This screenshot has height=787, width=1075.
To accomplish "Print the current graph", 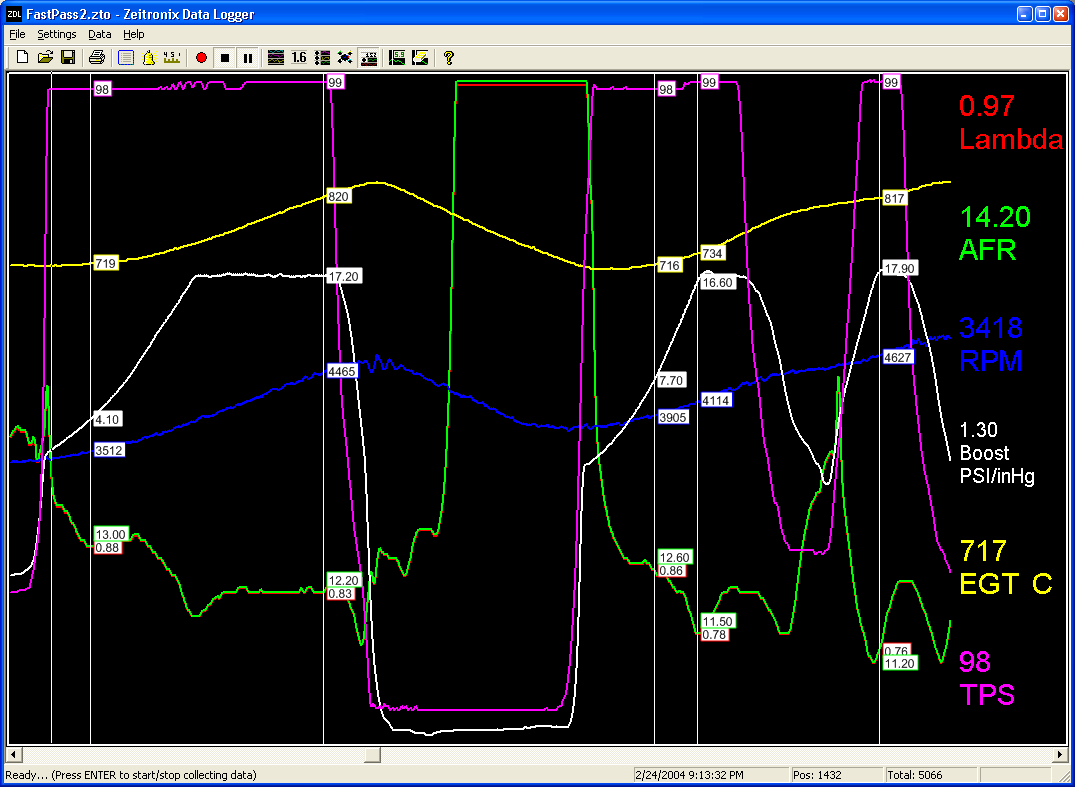I will (x=97, y=58).
